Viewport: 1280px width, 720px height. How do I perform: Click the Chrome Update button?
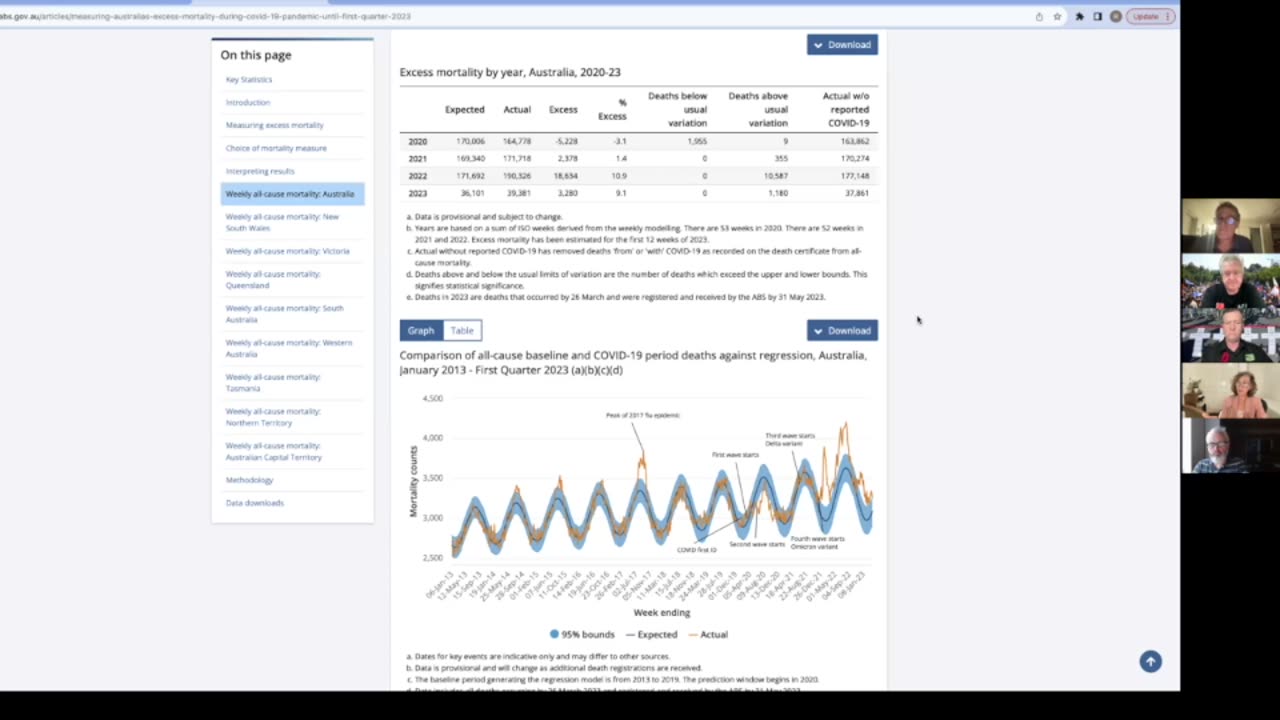point(1150,16)
